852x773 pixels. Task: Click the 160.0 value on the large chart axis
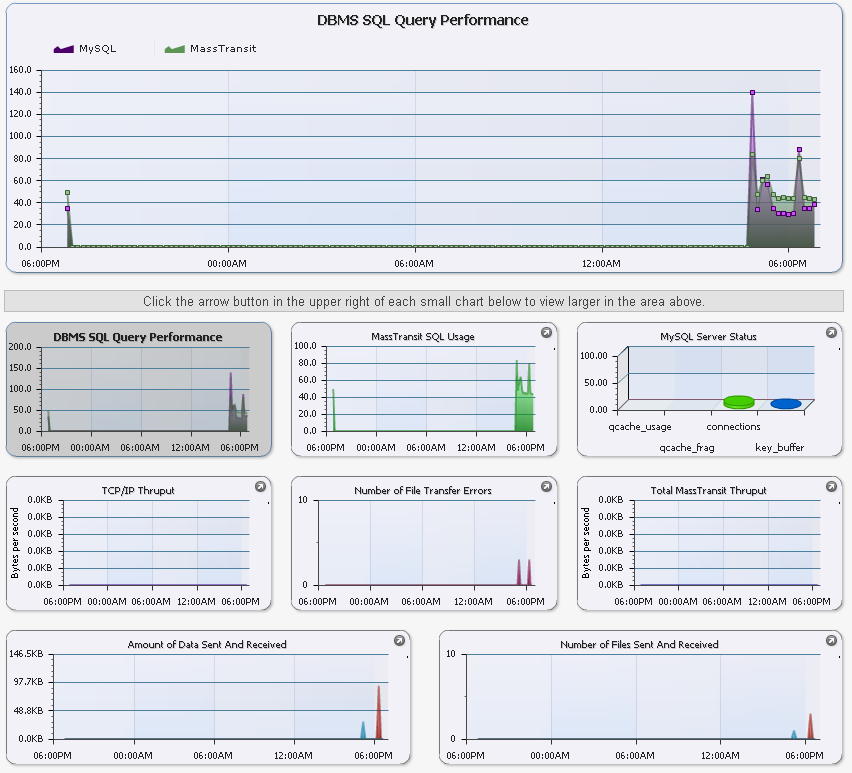21,70
